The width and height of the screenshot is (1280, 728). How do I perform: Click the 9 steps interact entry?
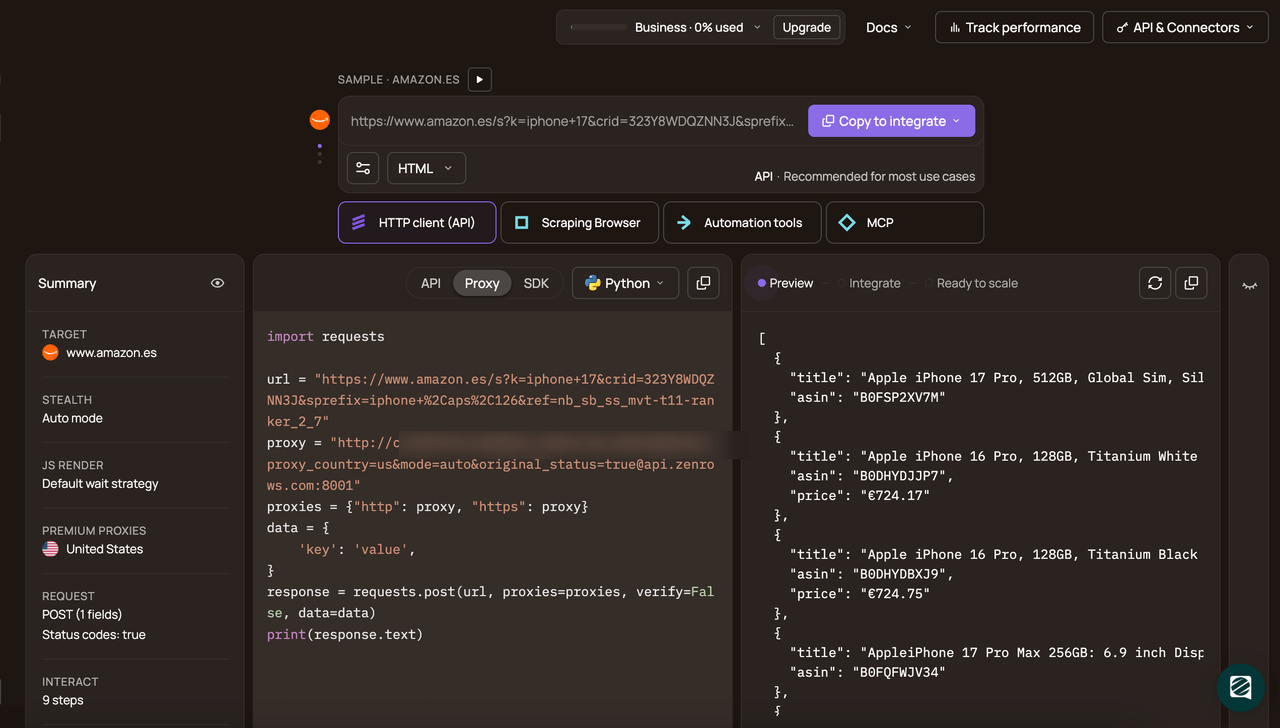63,700
